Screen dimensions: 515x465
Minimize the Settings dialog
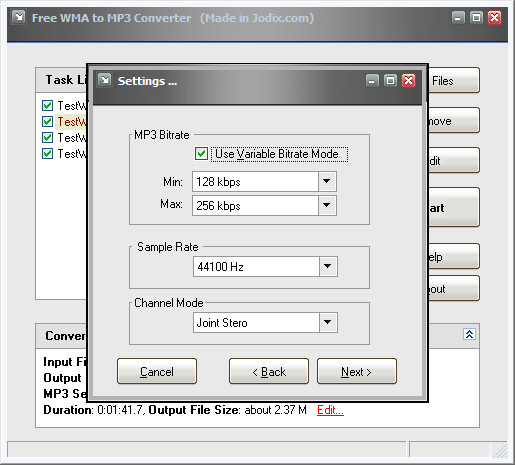pyautogui.click(x=372, y=80)
